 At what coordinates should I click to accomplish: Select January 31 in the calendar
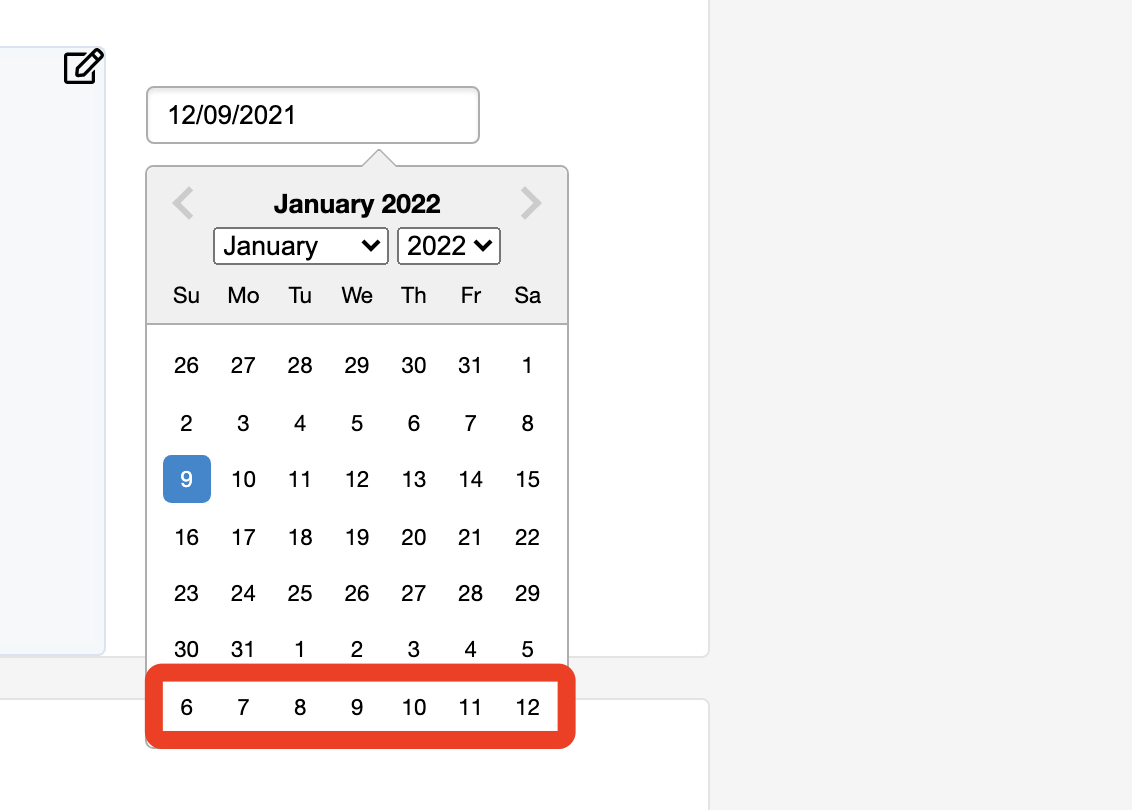(x=242, y=649)
